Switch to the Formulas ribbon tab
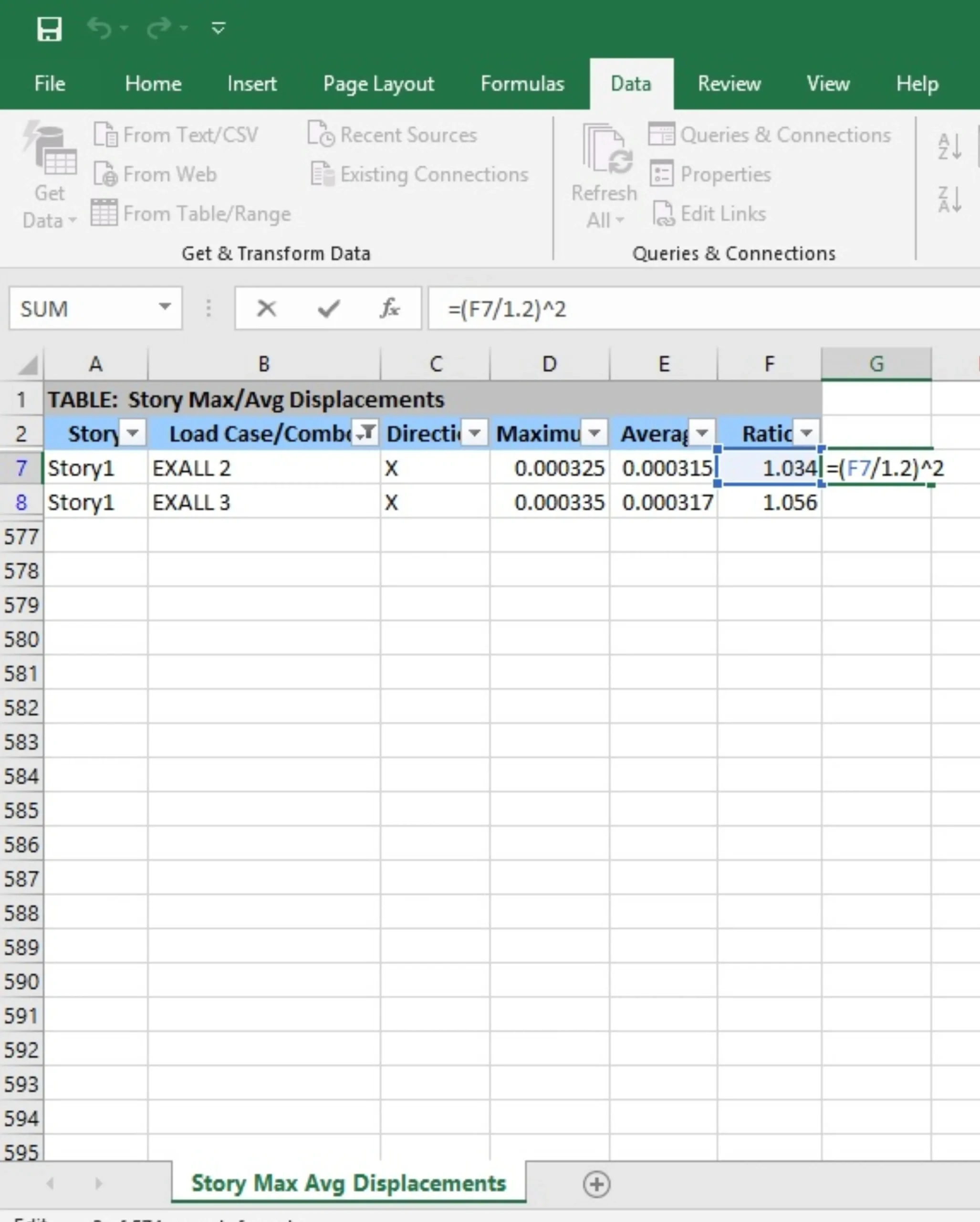Screen dimensions: 980x1222 (522, 84)
